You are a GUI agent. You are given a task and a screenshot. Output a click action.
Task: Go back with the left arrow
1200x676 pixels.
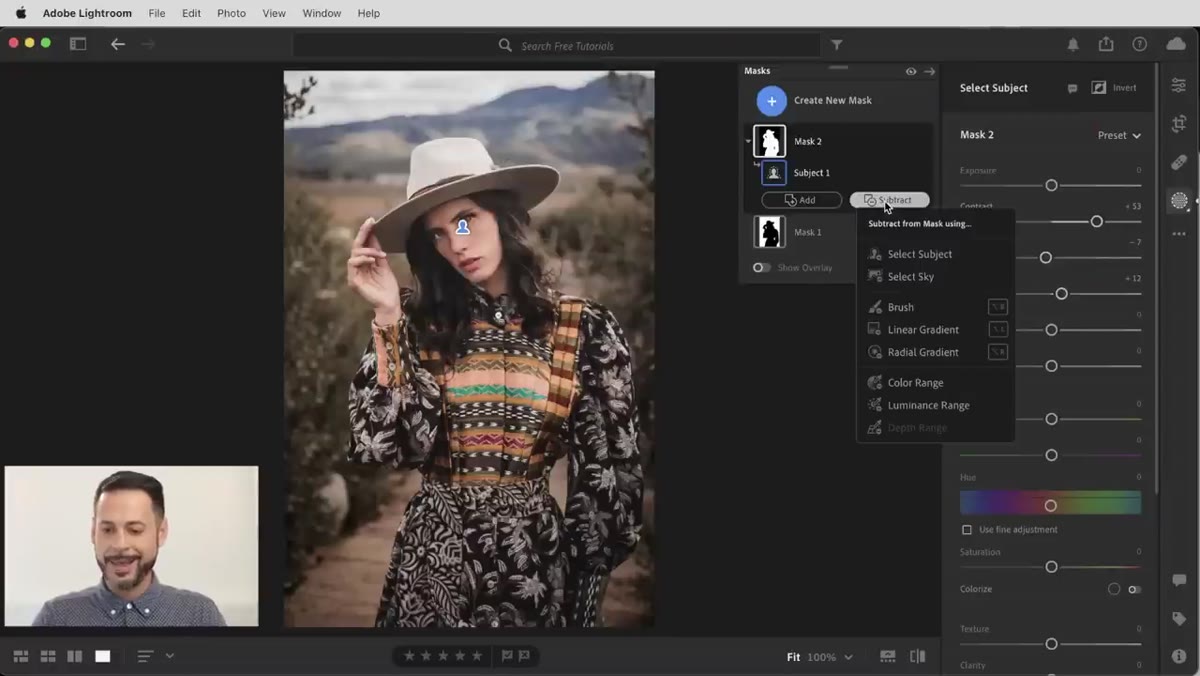118,44
